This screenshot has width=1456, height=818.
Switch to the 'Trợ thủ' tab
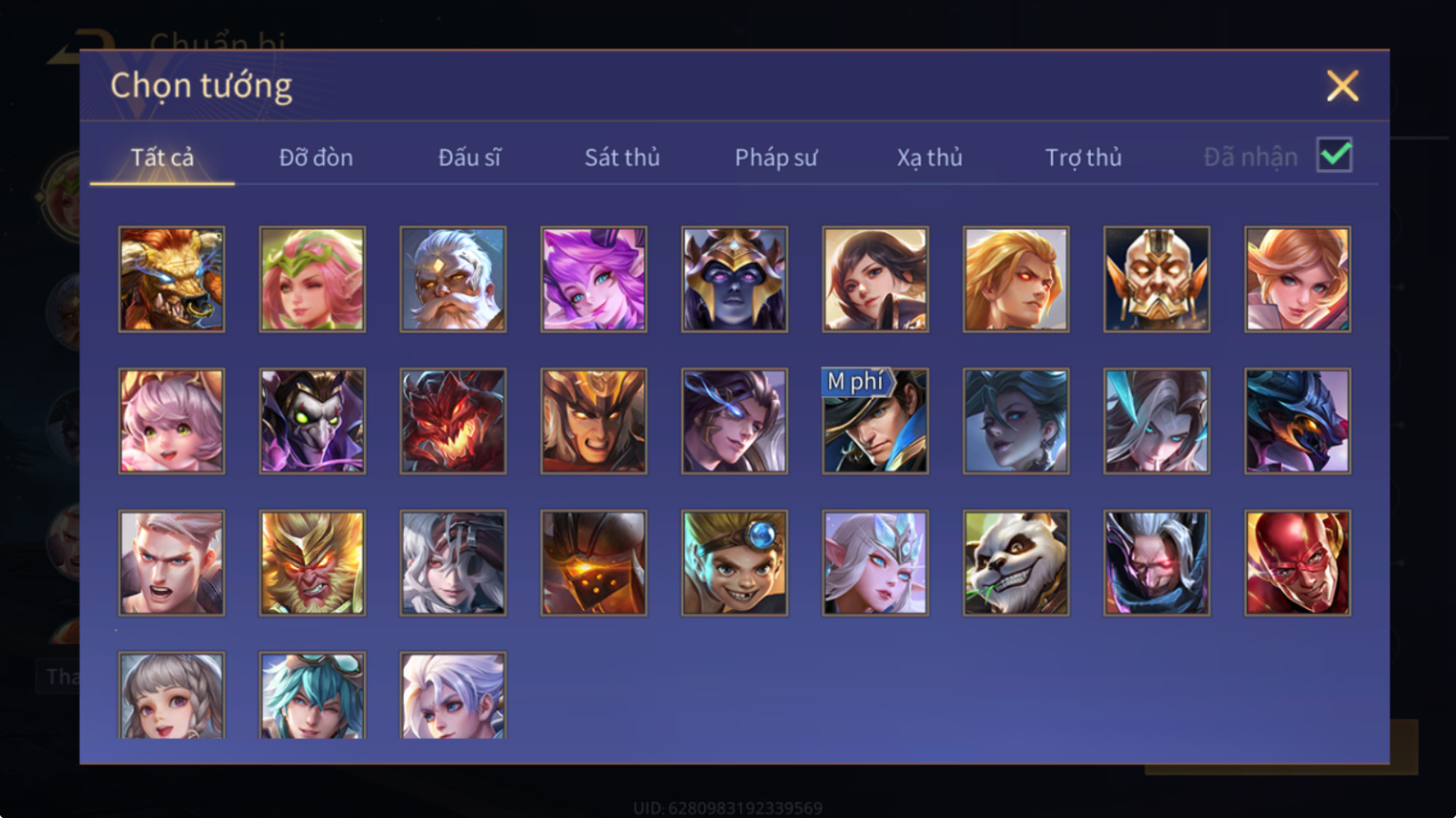point(1083,158)
